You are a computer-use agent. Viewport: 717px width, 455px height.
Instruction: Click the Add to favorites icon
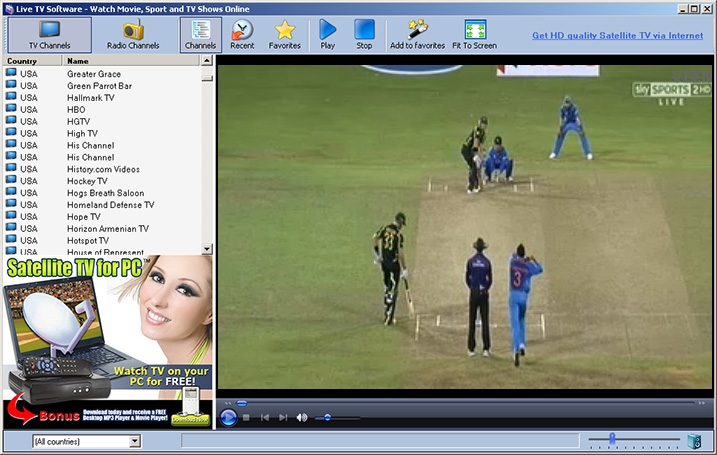(417, 35)
